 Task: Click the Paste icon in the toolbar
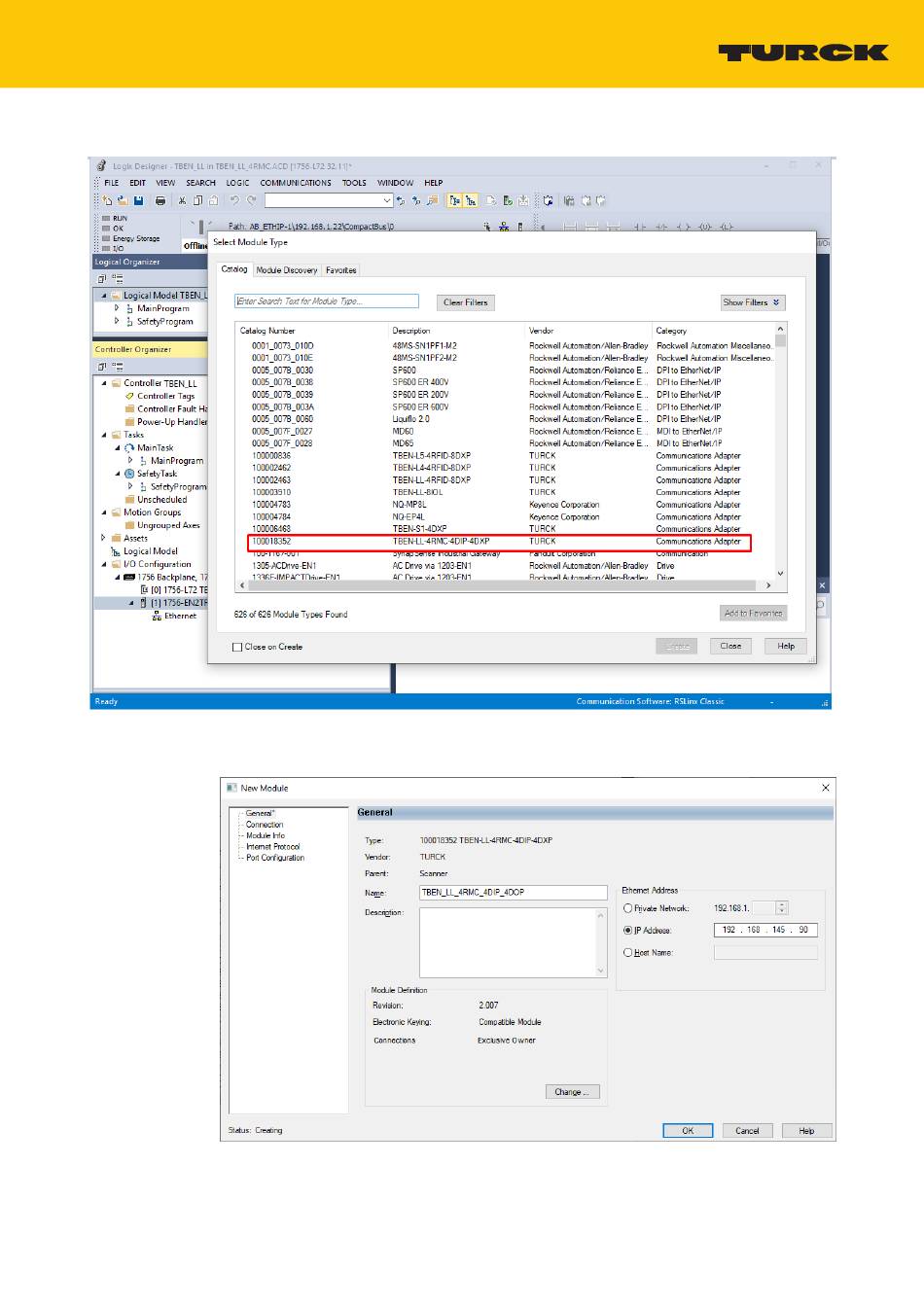tap(214, 200)
